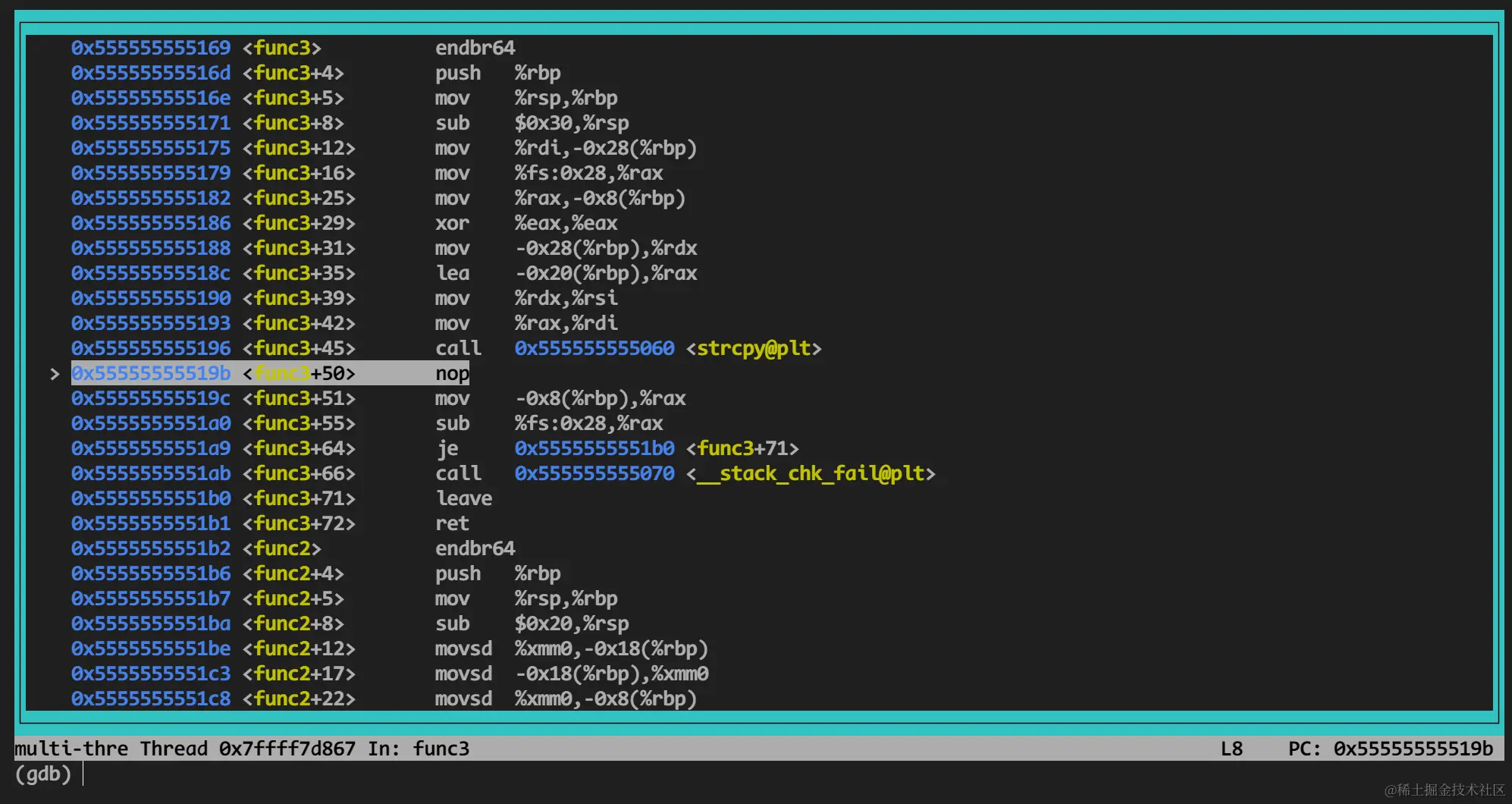
Task: Click the <func3+55> label
Action: [x=299, y=423]
